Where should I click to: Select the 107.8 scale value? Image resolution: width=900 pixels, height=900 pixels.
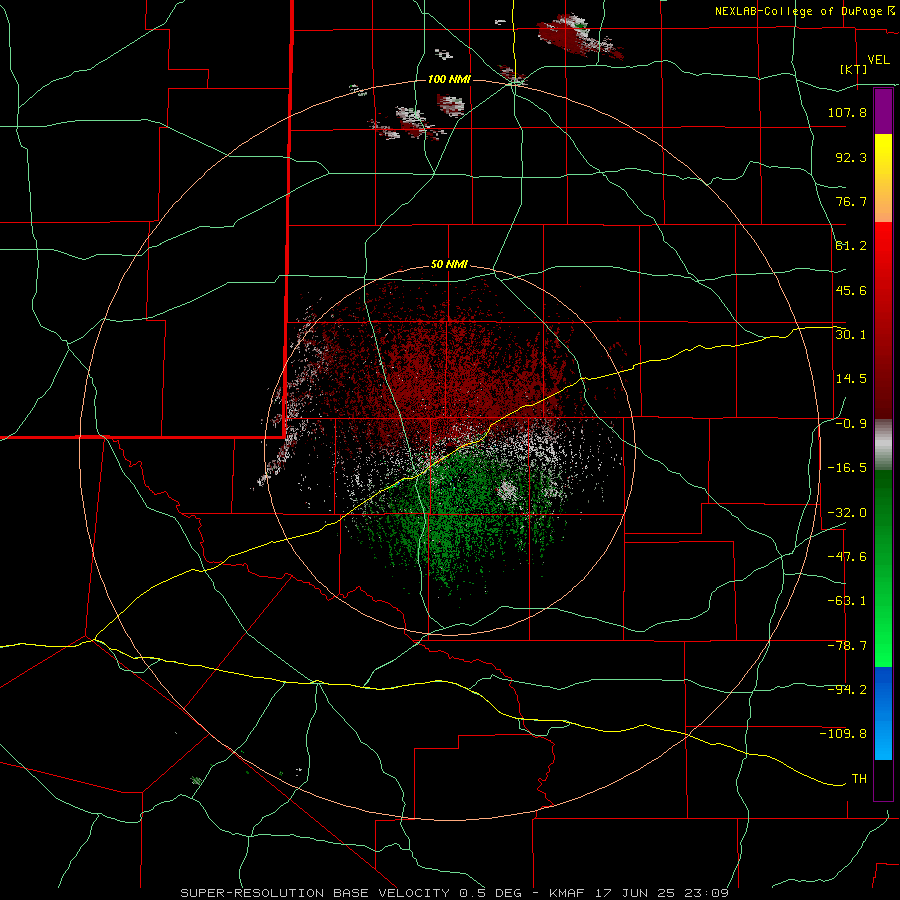coord(847,112)
